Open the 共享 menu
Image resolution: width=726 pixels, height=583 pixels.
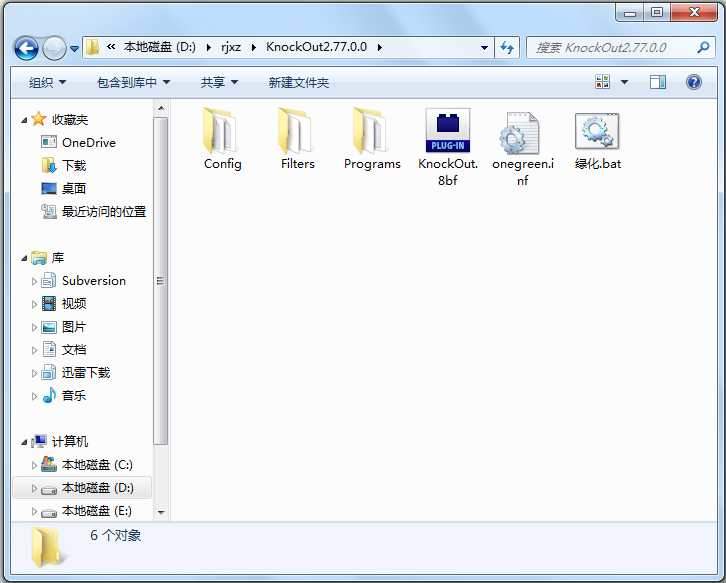point(219,82)
